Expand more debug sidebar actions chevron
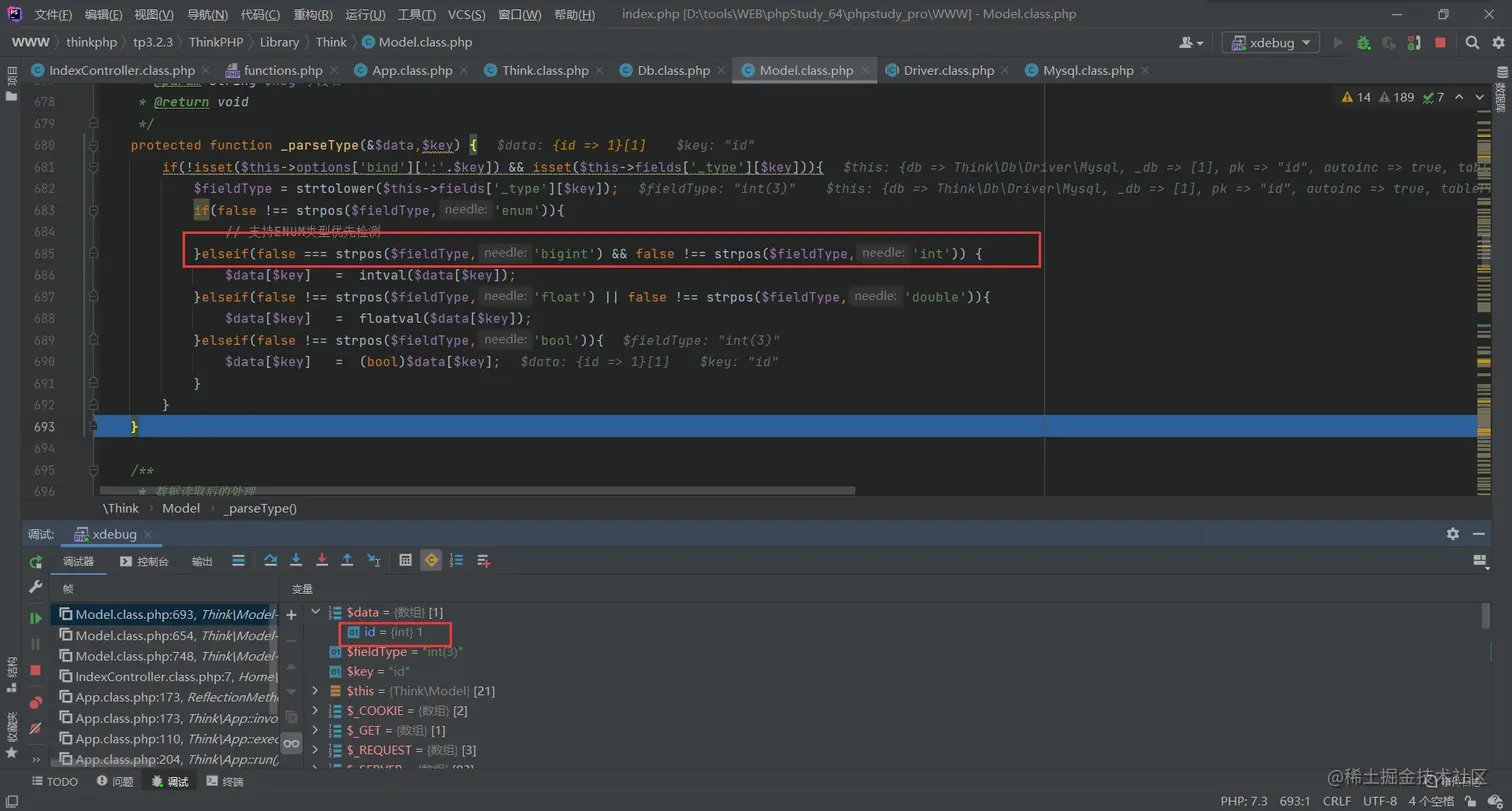 tap(36, 760)
